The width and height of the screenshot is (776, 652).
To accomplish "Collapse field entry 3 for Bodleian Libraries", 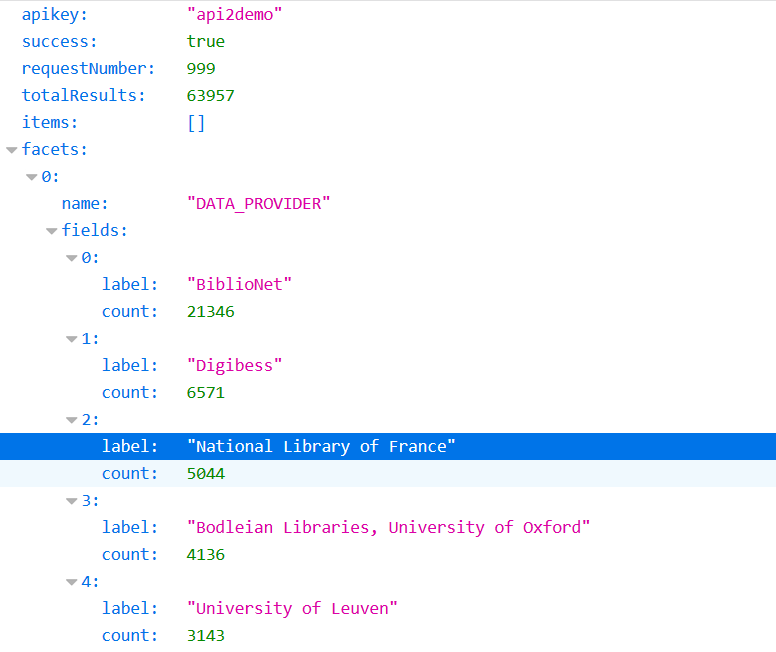I will pyautogui.click(x=71, y=501).
